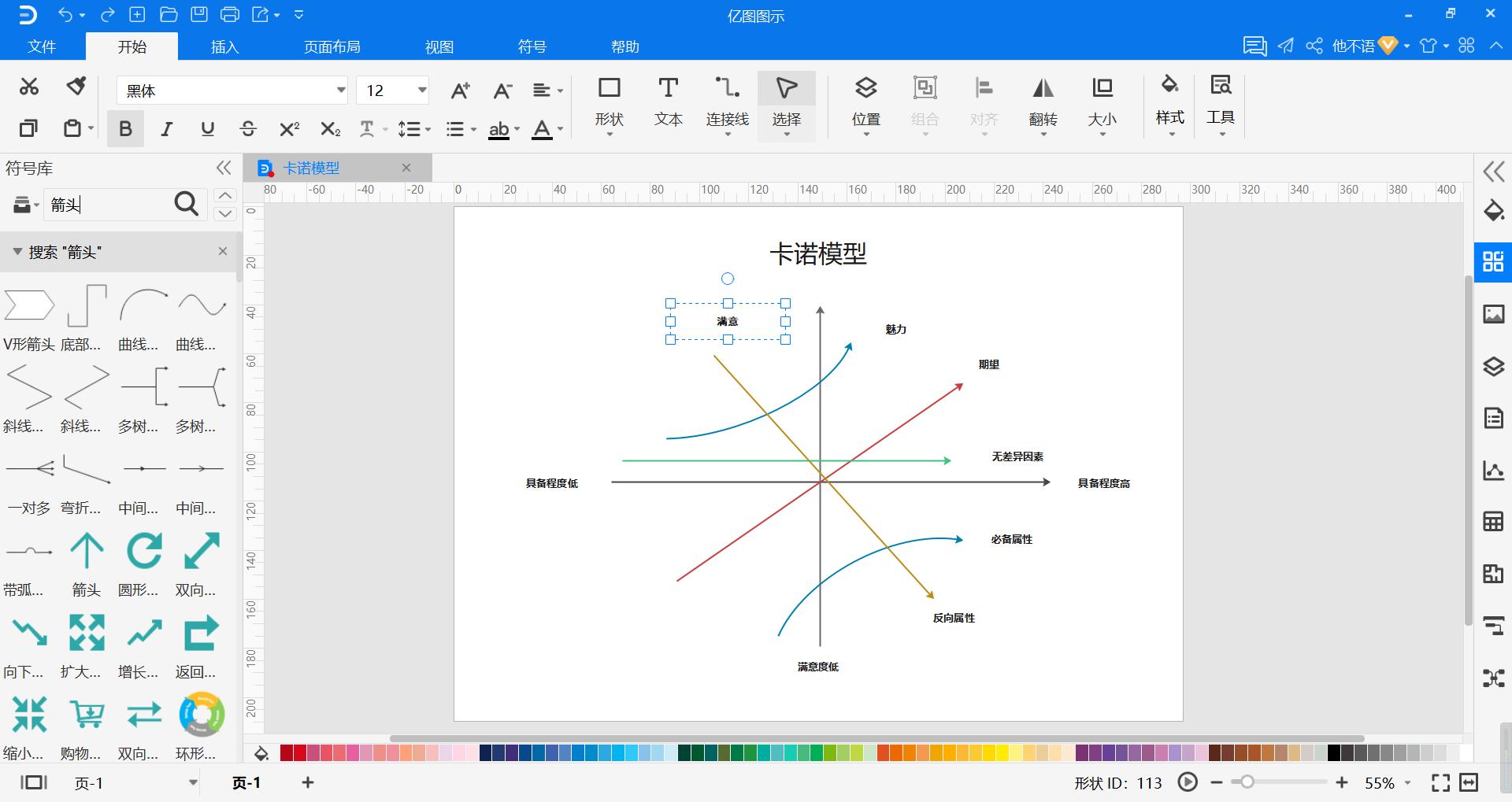This screenshot has height=802, width=1512.
Task: Toggle off bold formatting
Action: [124, 128]
